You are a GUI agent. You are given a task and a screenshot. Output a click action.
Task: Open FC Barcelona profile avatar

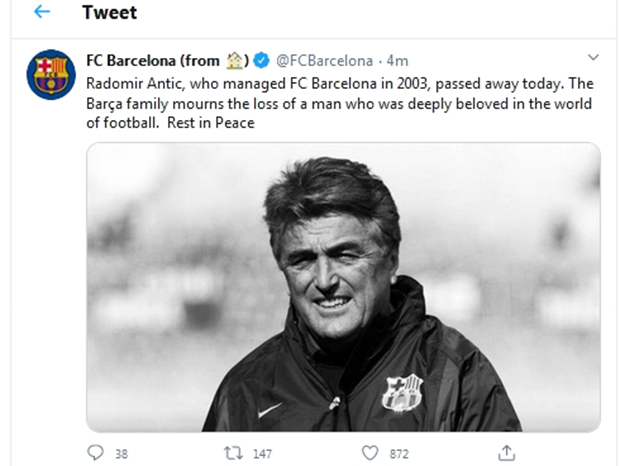tap(50, 75)
